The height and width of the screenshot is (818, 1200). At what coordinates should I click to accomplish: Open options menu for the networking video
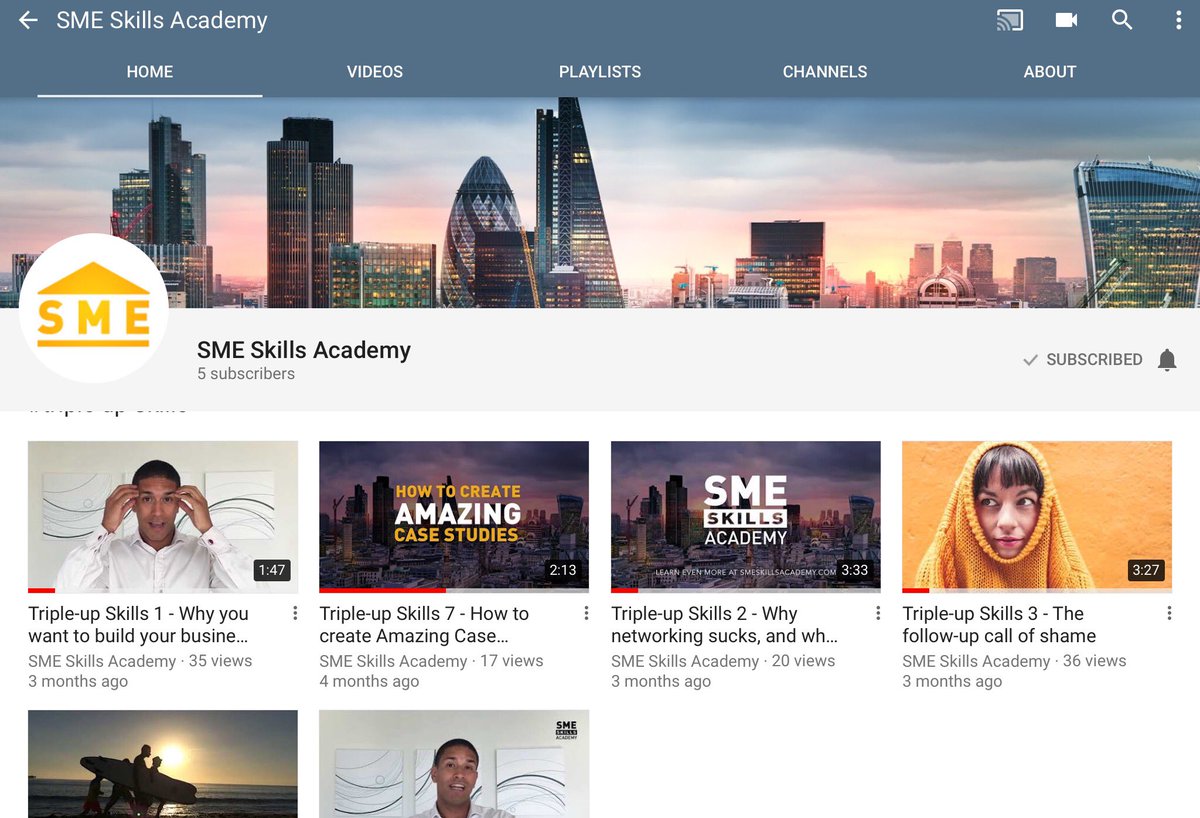click(x=877, y=612)
